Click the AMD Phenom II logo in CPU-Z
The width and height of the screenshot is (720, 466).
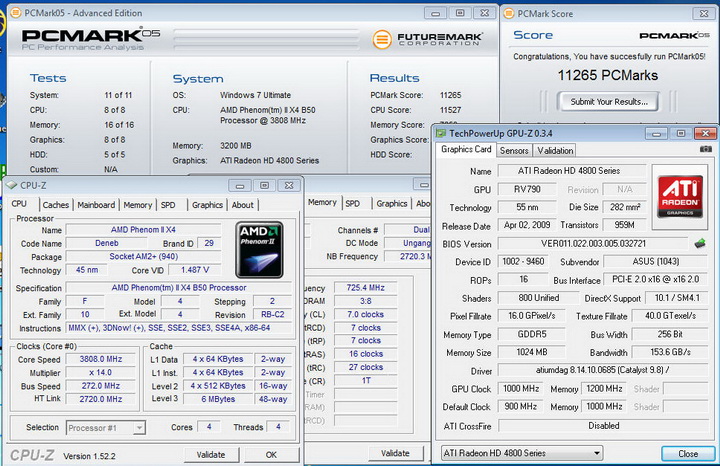tap(259, 250)
